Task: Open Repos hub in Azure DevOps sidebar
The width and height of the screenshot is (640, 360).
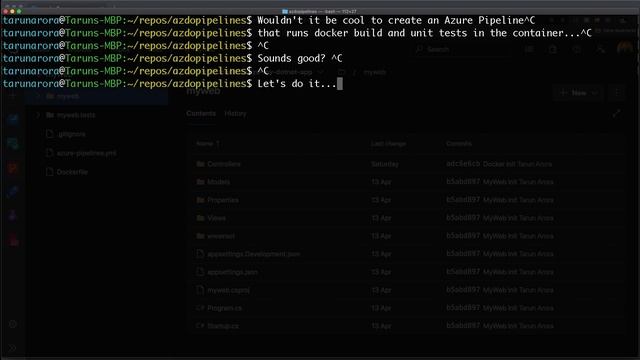Action: click(13, 168)
